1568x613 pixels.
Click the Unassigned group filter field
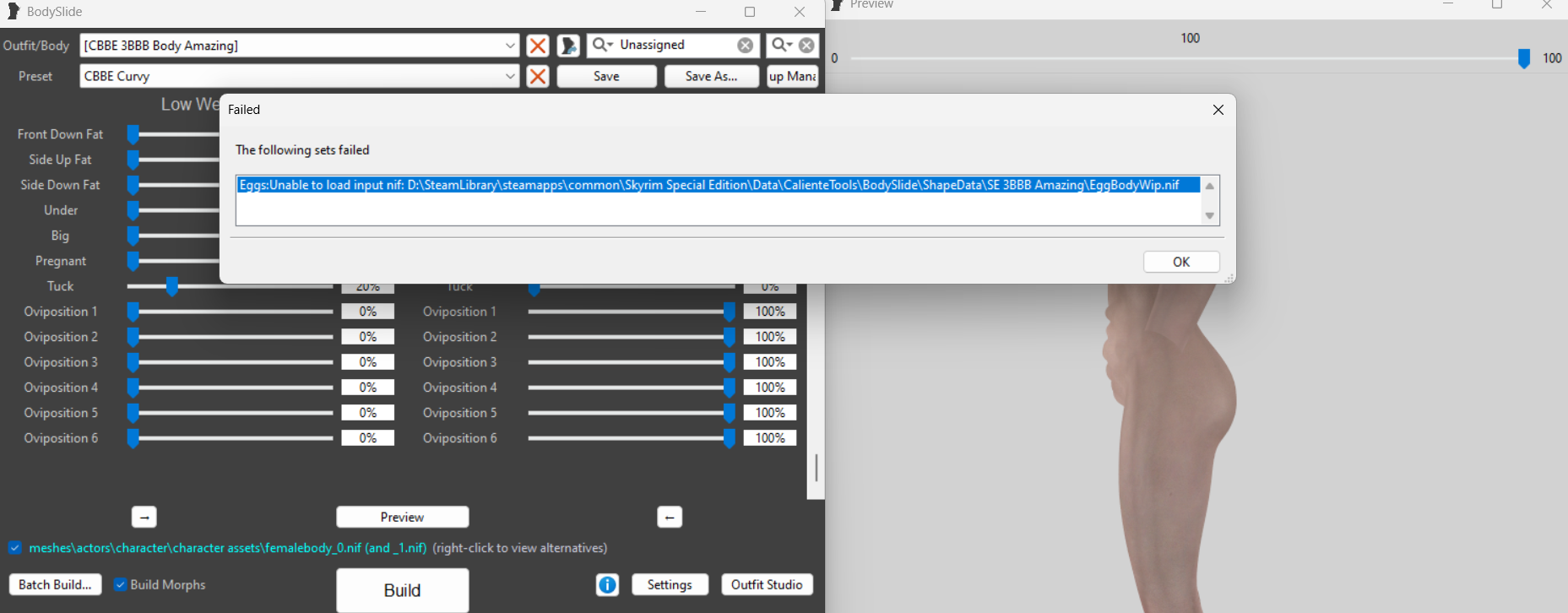[x=674, y=45]
